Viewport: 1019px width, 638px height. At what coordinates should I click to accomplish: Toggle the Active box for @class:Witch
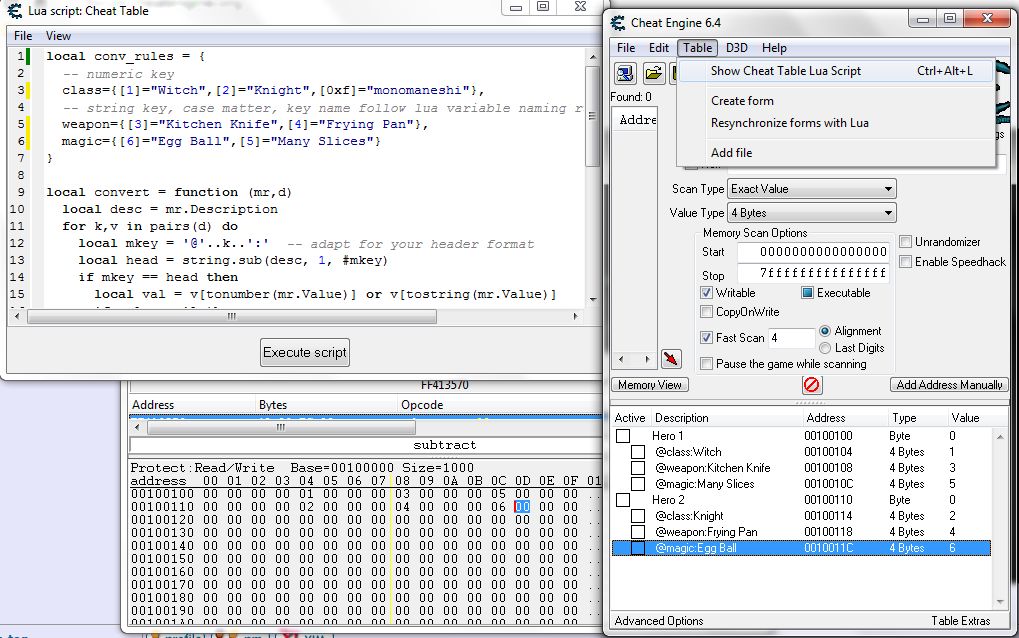638,452
